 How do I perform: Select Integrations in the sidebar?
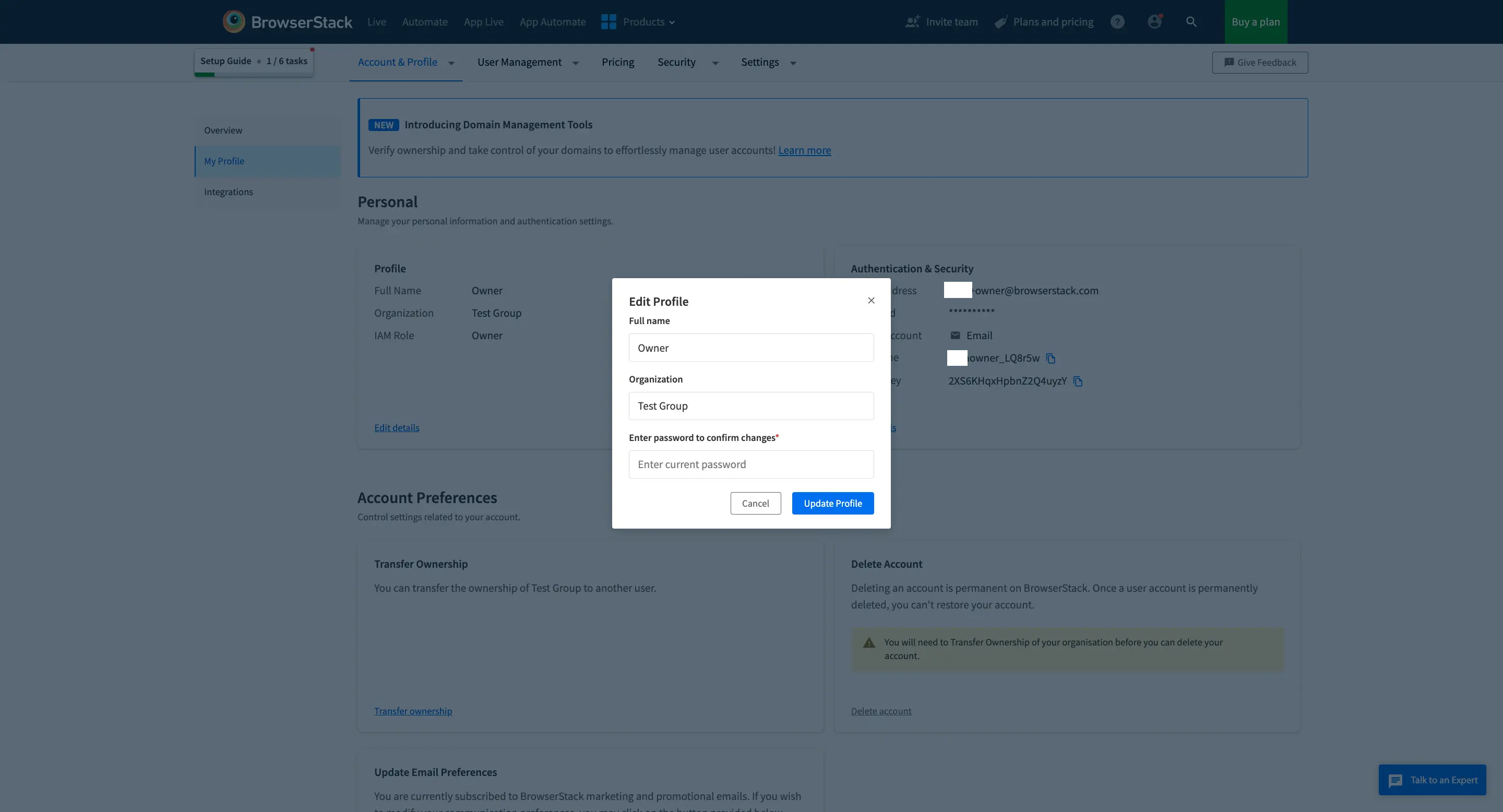coord(228,192)
